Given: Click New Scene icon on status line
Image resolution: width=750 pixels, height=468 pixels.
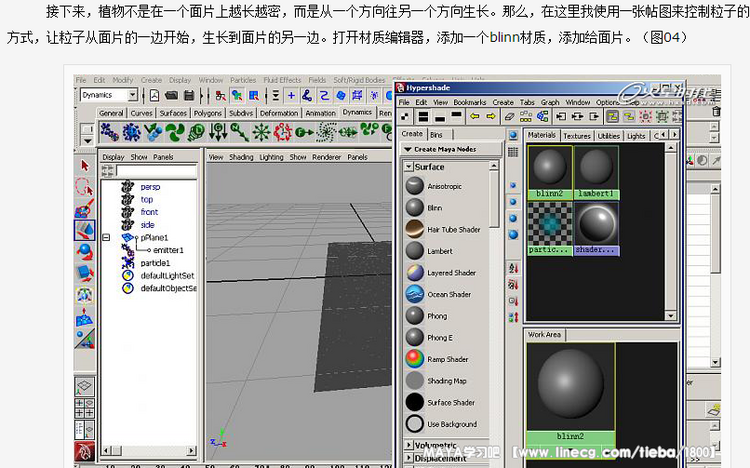Looking at the screenshot, I should tap(154, 95).
